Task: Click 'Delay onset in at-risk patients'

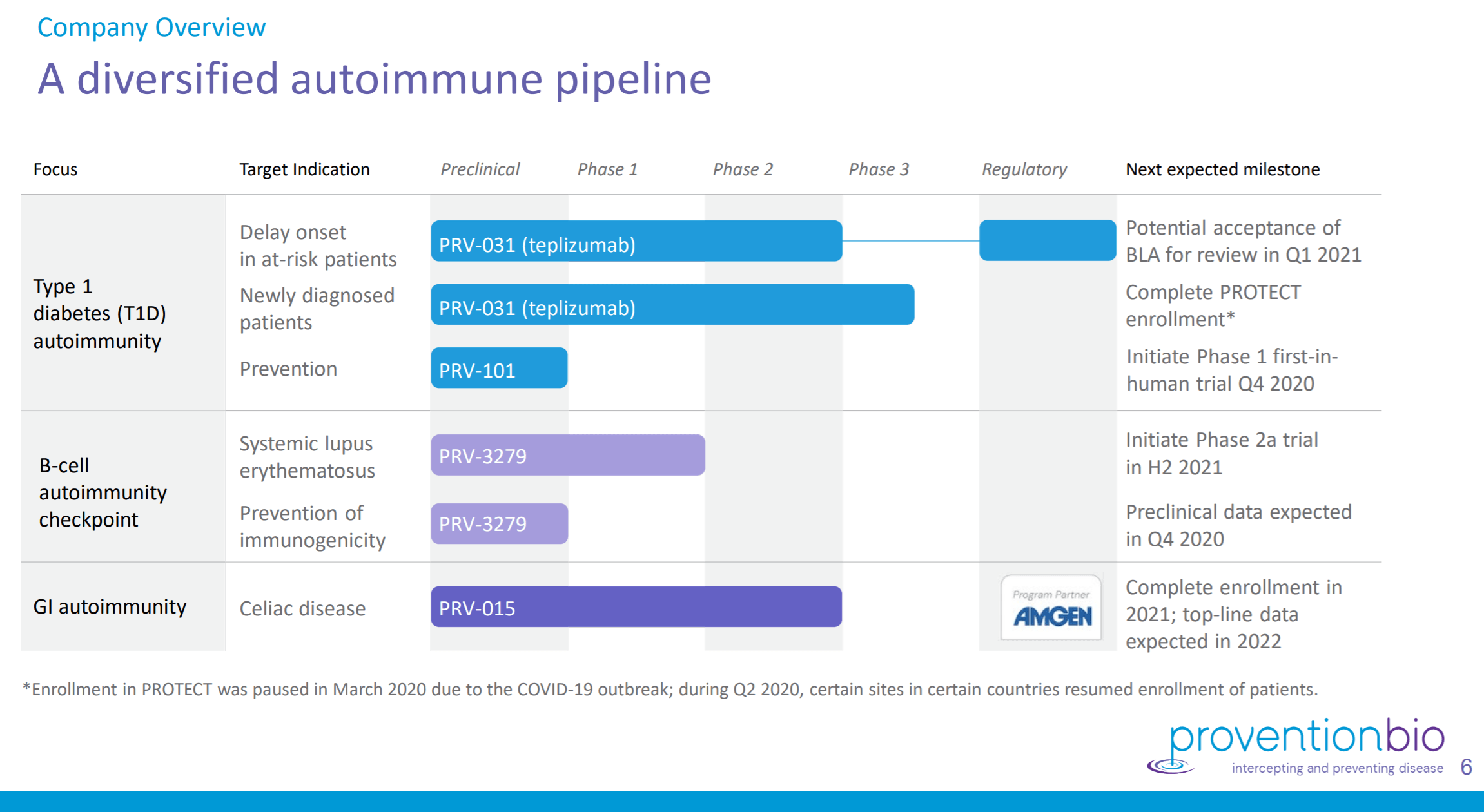Action: [x=318, y=246]
